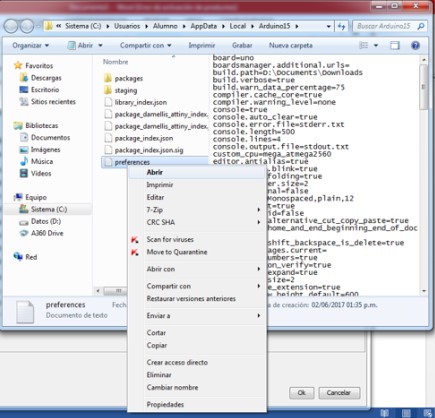
Task: Select the packages folder icon
Action: (x=108, y=78)
